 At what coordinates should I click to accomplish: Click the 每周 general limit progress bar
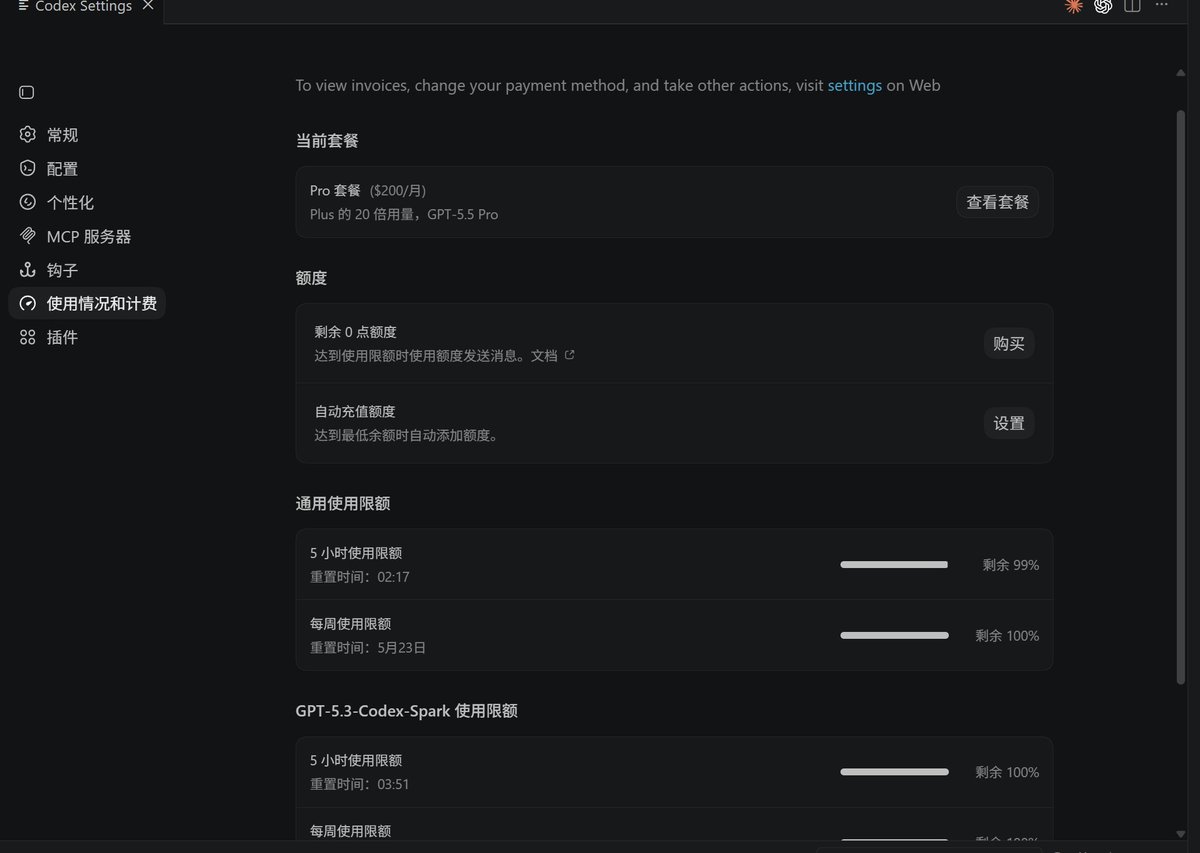pos(894,636)
